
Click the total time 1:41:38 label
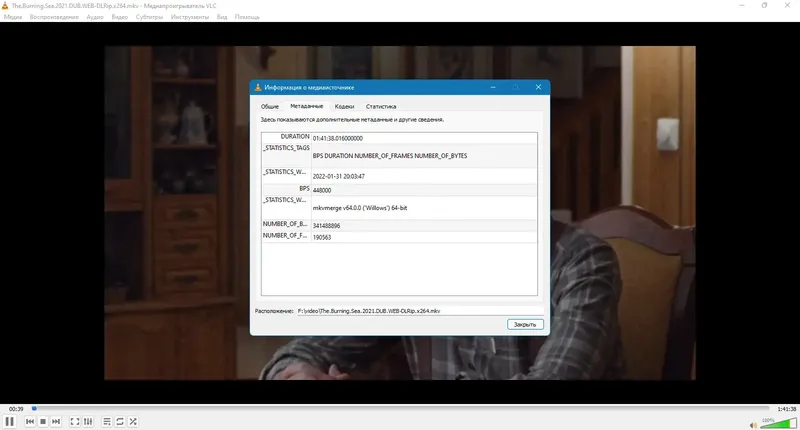786,409
